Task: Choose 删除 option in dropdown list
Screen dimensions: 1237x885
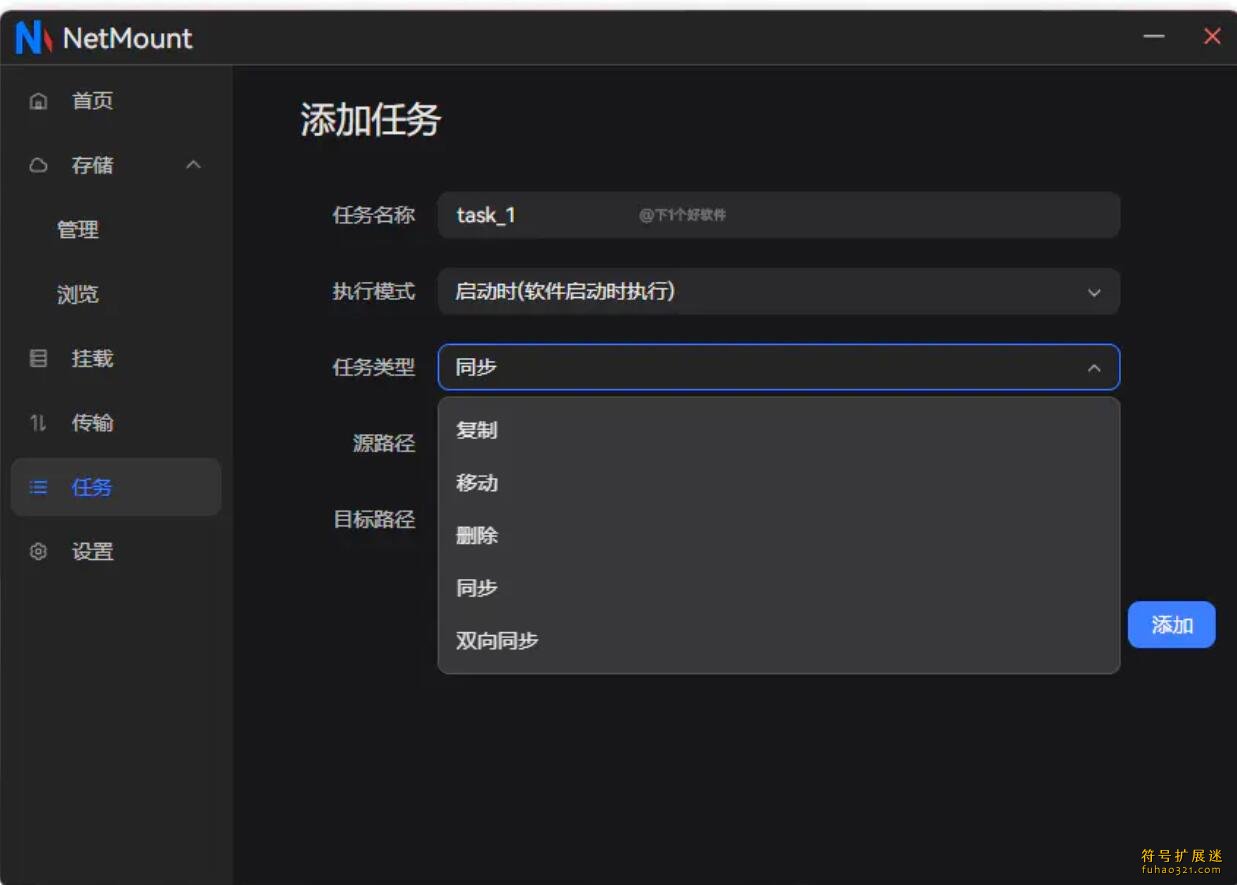Action: pyautogui.click(x=477, y=536)
